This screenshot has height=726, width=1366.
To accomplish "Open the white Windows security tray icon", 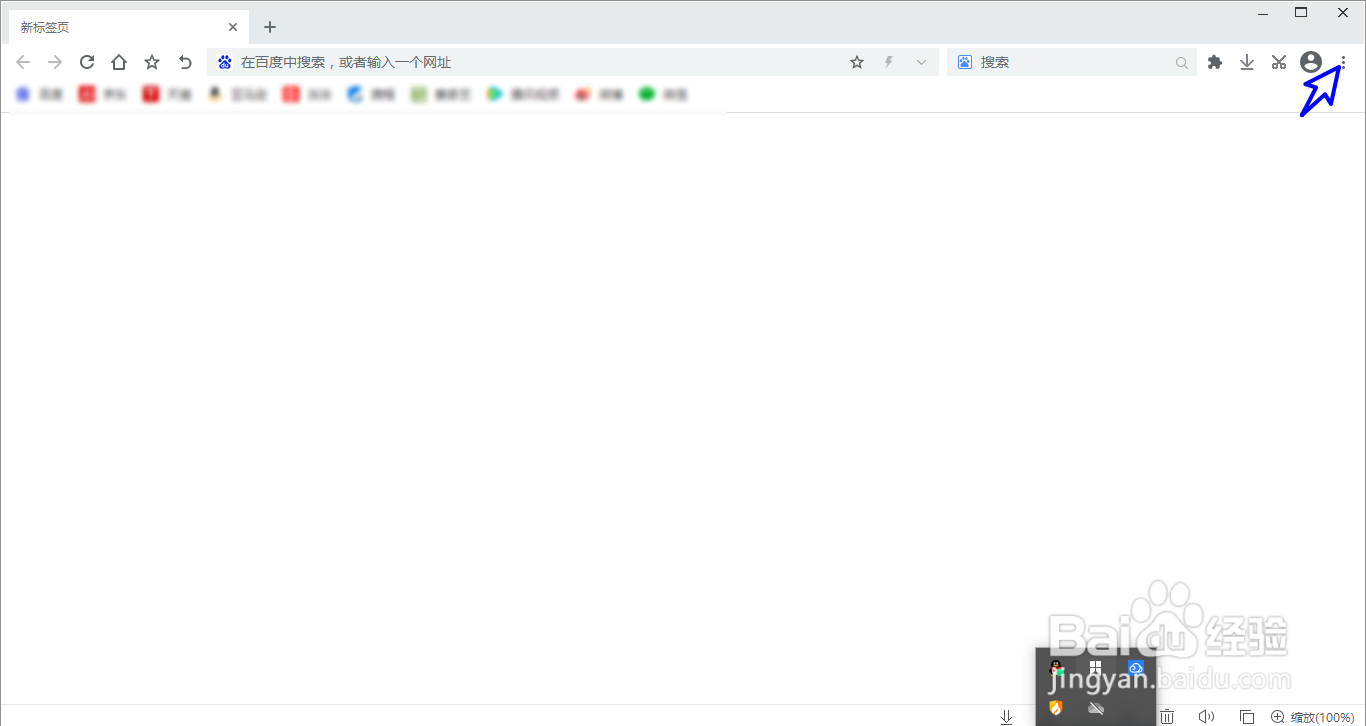I will pos(1096,667).
